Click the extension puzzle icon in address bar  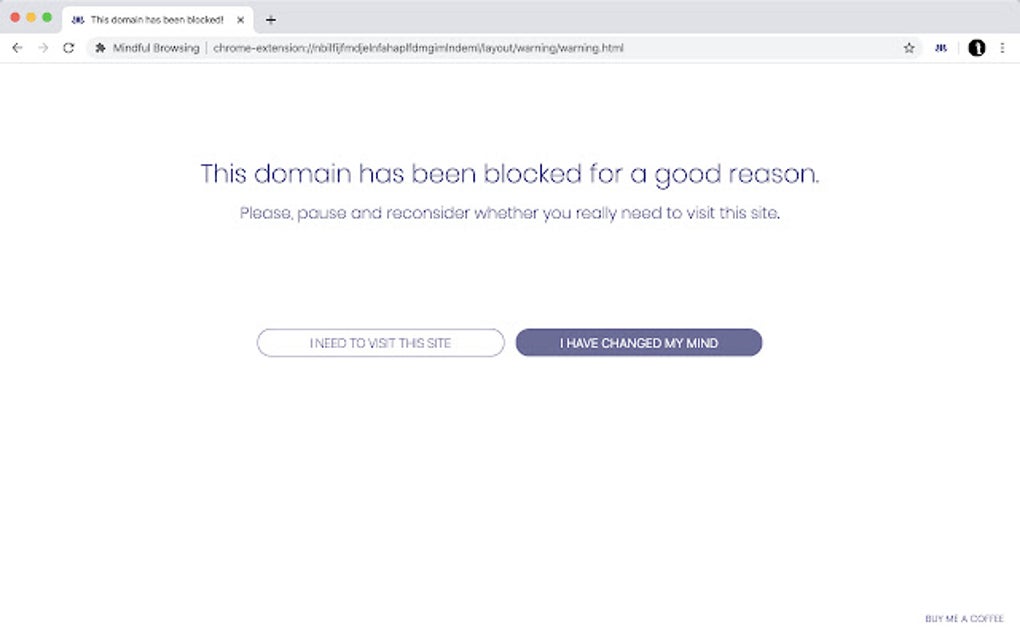point(100,48)
